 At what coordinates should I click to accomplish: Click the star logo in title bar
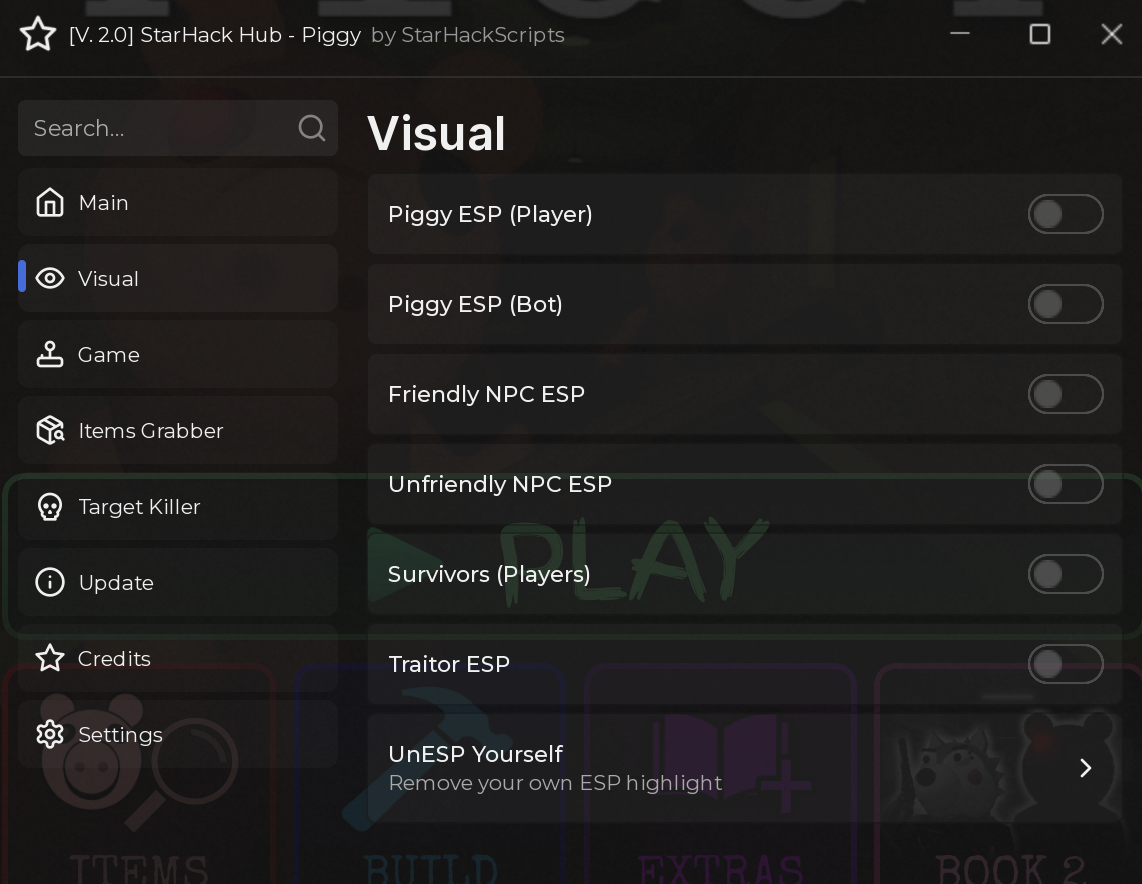click(x=38, y=34)
